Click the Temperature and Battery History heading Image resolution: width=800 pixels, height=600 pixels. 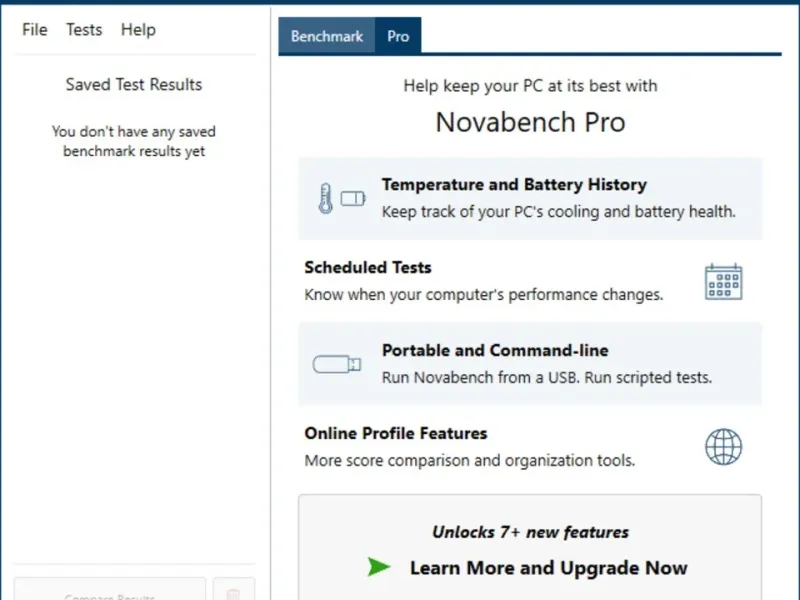click(x=514, y=184)
